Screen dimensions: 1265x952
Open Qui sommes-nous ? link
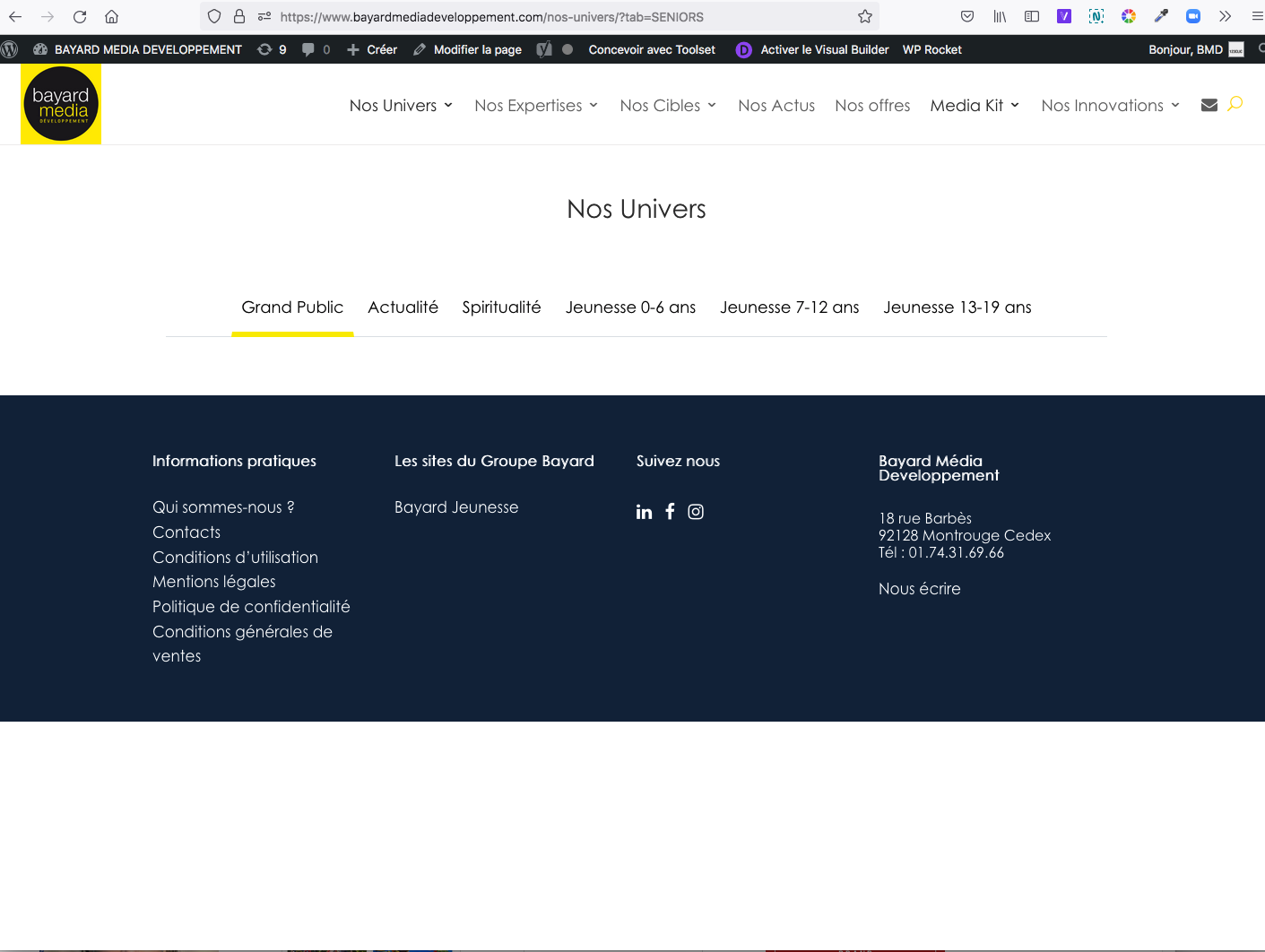coord(223,507)
